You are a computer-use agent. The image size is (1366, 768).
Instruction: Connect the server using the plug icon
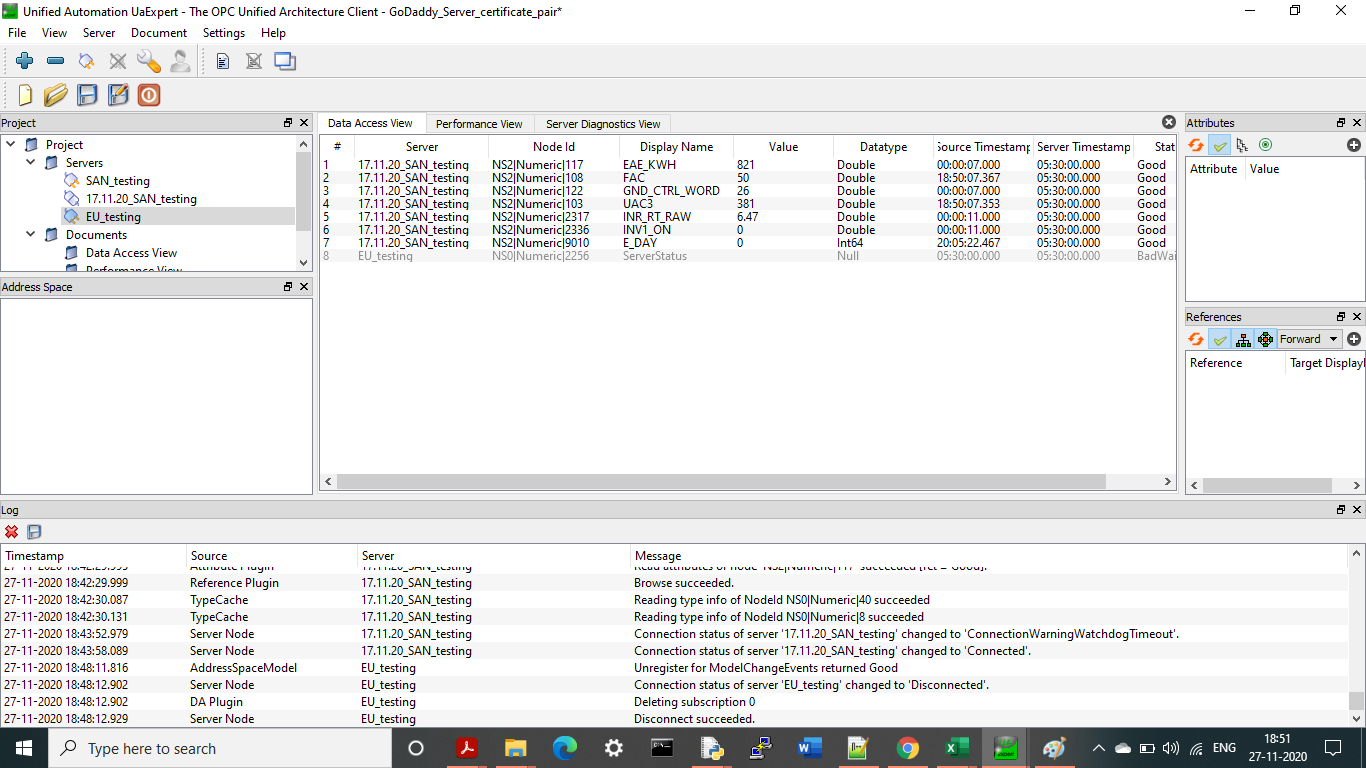point(86,61)
